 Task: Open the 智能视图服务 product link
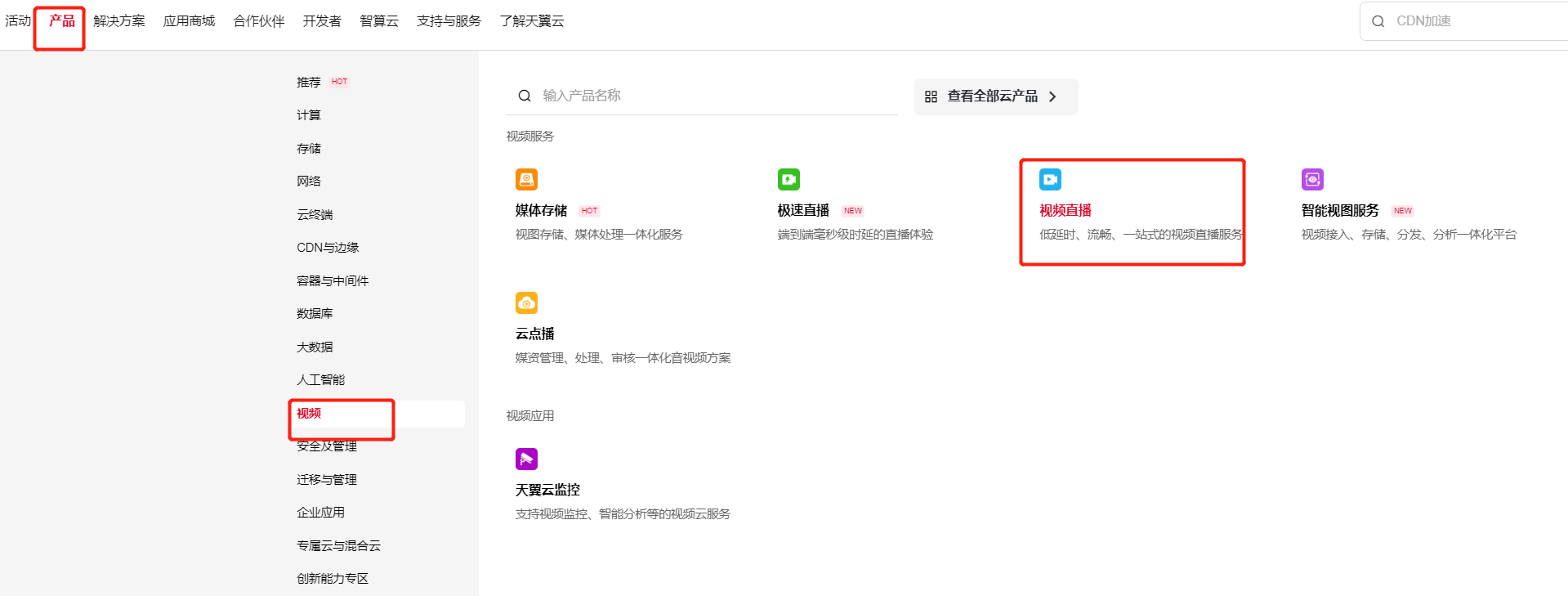point(1340,211)
